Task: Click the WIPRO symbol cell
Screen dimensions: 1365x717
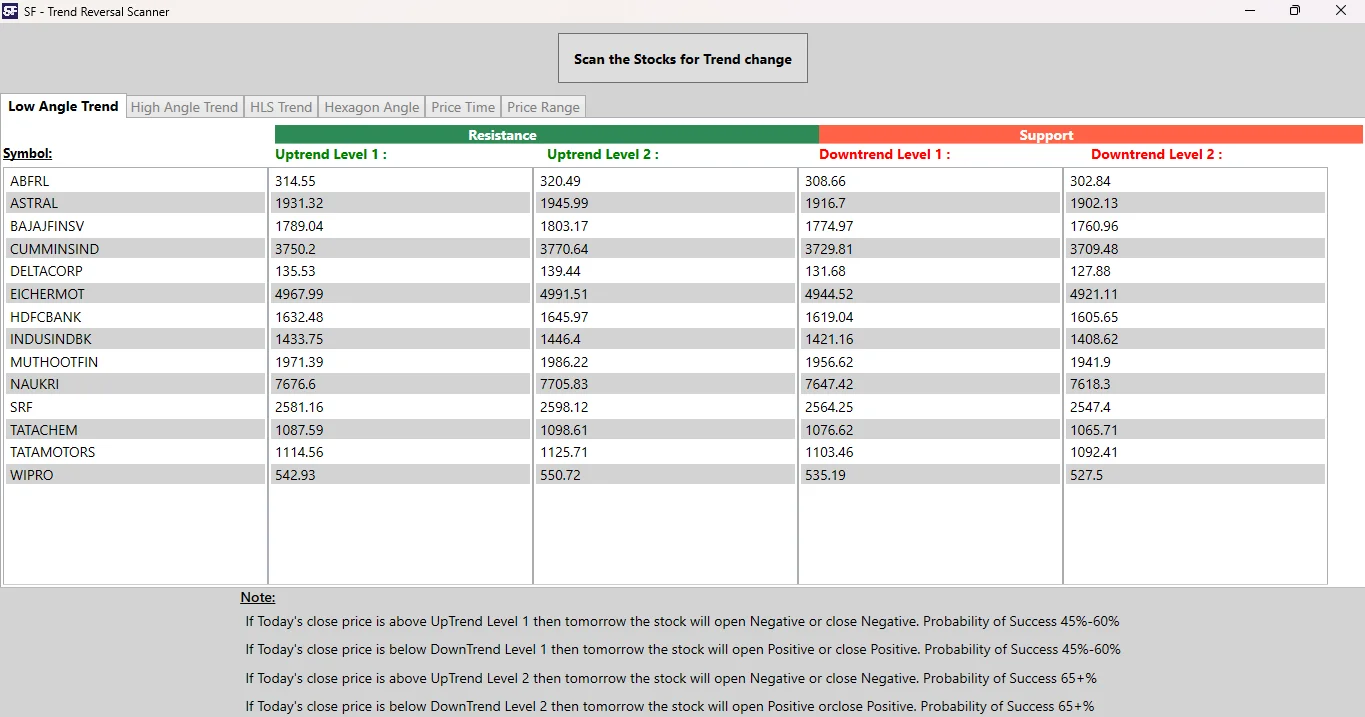Action: [30, 474]
